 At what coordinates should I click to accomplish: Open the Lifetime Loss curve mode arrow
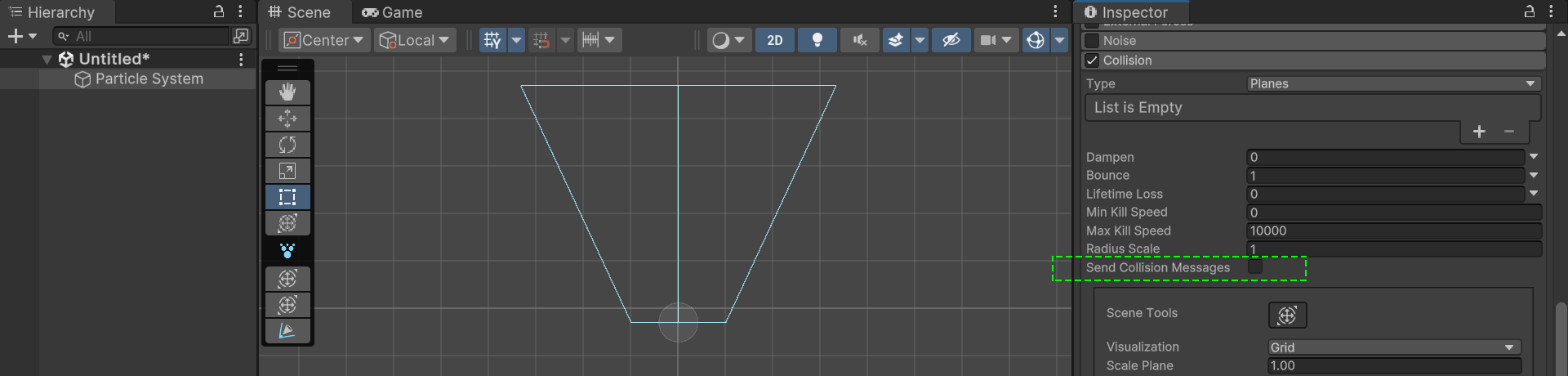point(1534,194)
